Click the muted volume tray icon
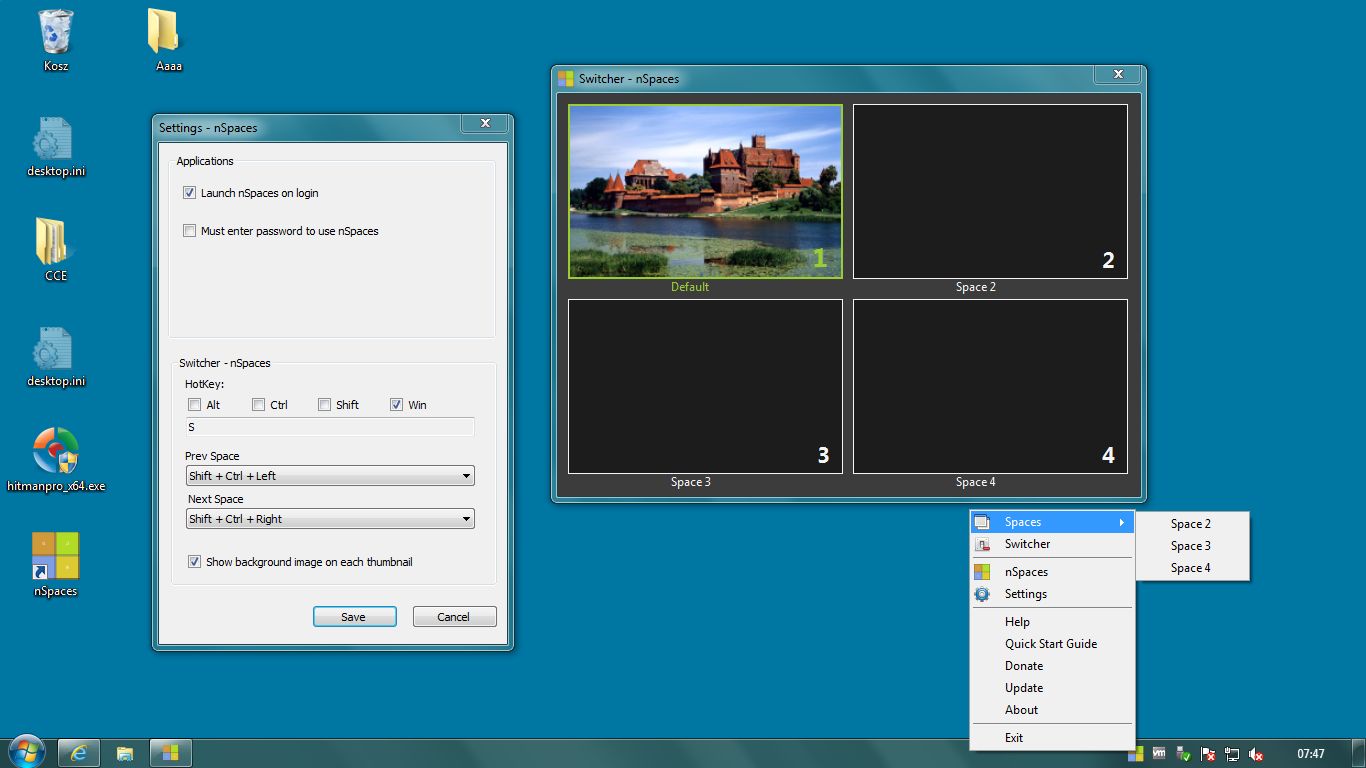This screenshot has width=1366, height=768. pos(1256,754)
